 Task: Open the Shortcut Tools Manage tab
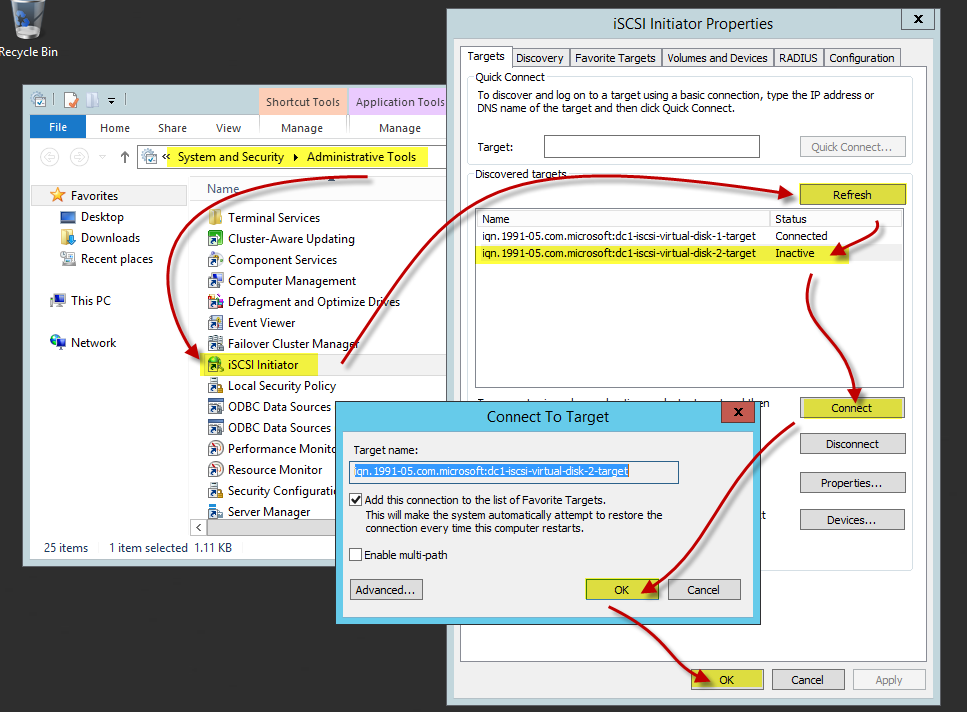[x=302, y=128]
